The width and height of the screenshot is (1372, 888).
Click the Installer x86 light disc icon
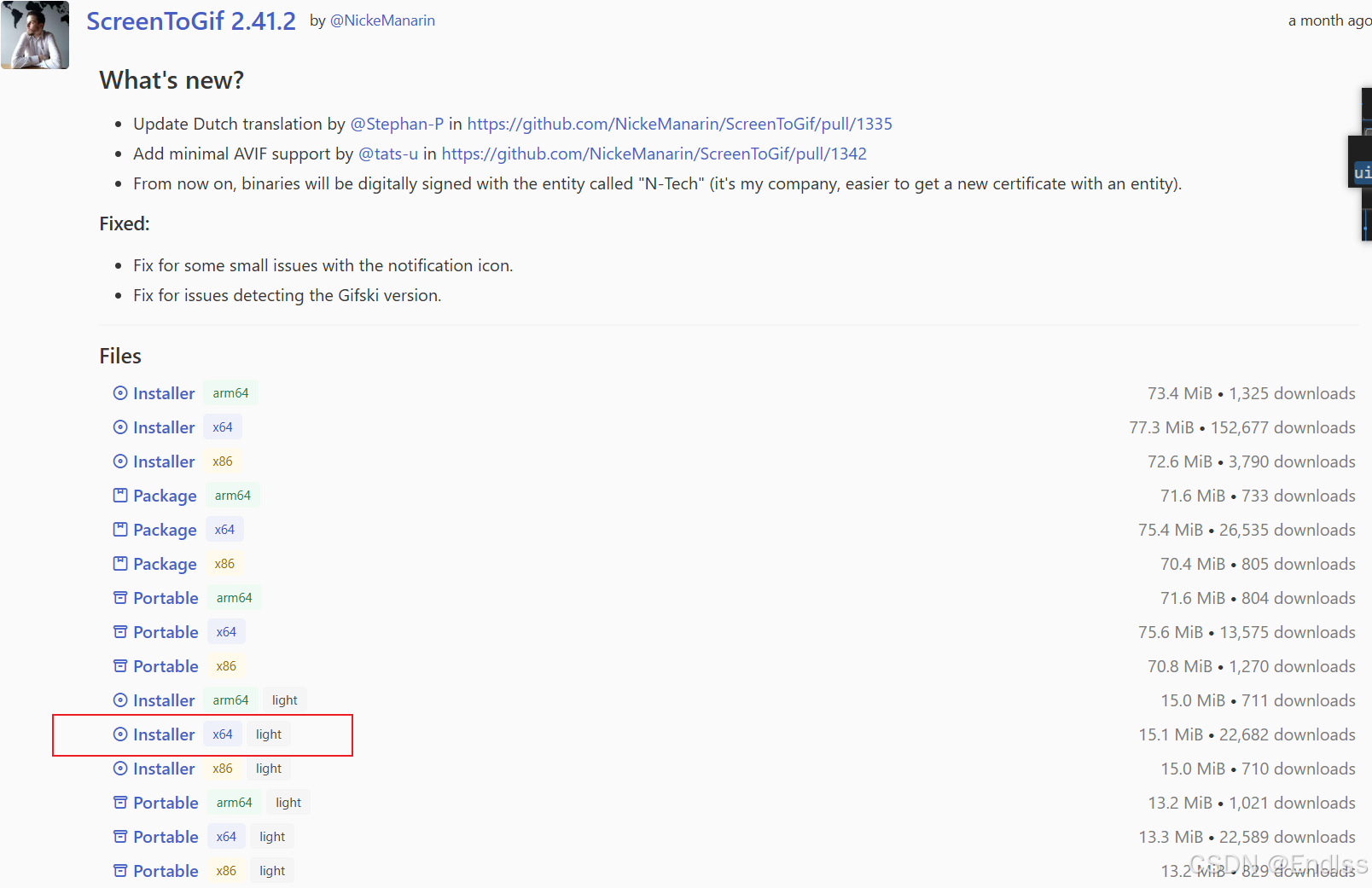click(120, 769)
